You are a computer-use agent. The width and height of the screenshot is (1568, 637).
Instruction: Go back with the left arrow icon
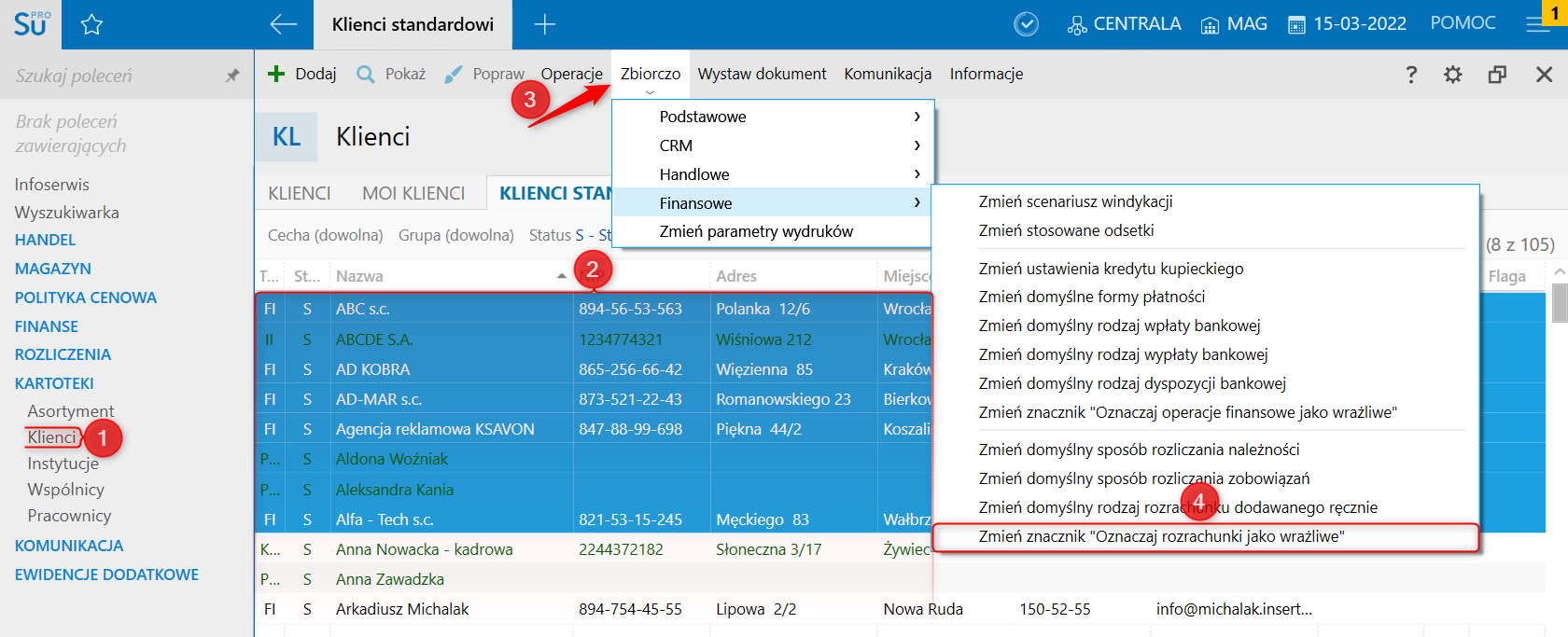click(x=283, y=25)
